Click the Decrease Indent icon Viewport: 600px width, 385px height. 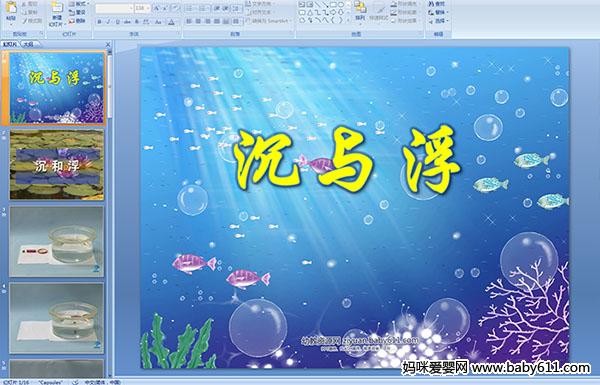click(217, 8)
